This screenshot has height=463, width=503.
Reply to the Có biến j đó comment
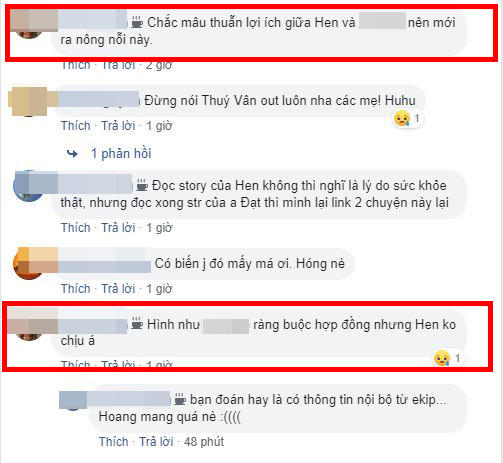[x=118, y=289]
